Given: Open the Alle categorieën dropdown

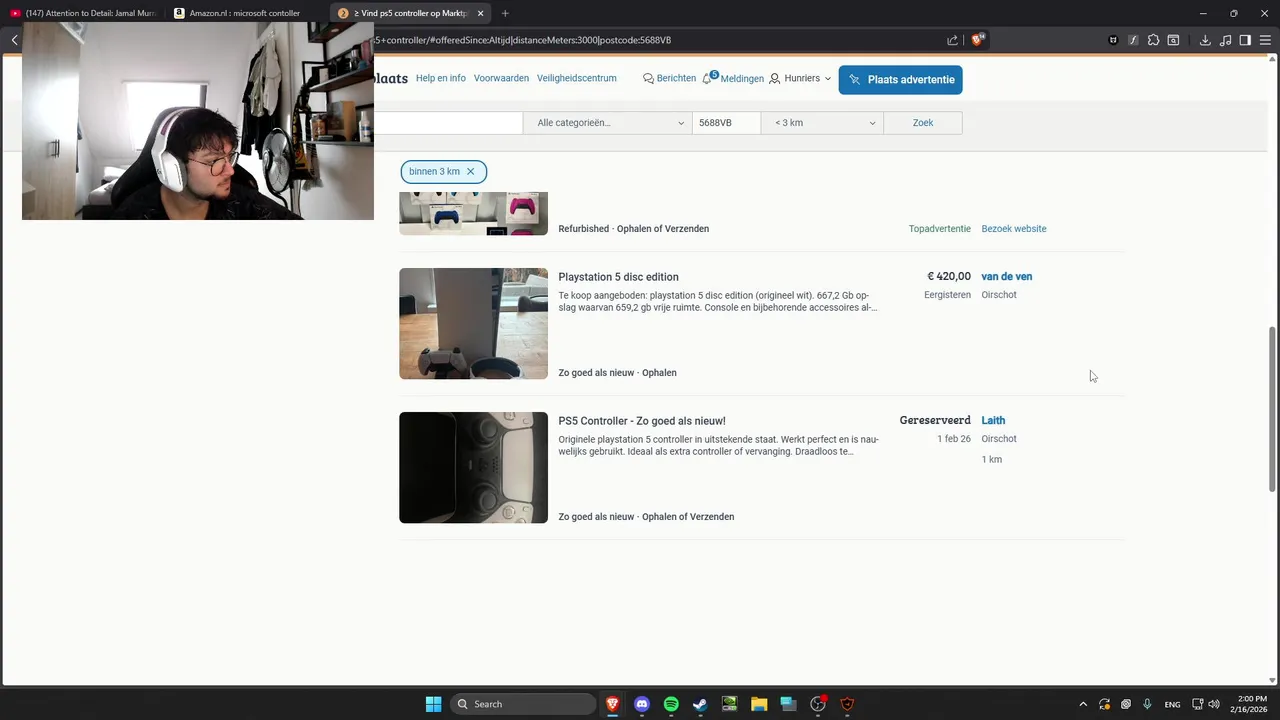Looking at the screenshot, I should pyautogui.click(x=608, y=123).
